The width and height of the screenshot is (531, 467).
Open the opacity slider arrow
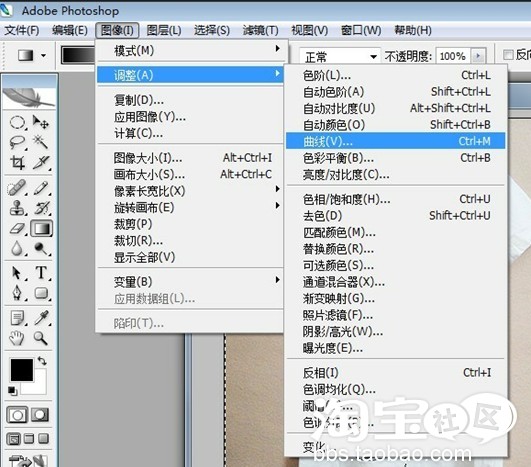coord(478,56)
